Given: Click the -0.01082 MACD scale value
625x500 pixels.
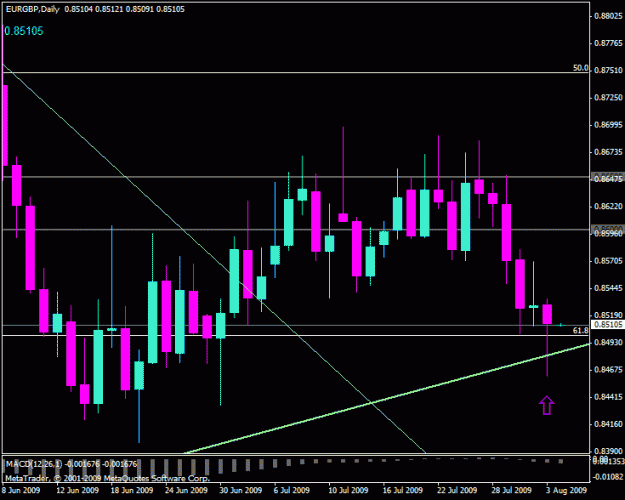Looking at the screenshot, I should click(x=608, y=477).
